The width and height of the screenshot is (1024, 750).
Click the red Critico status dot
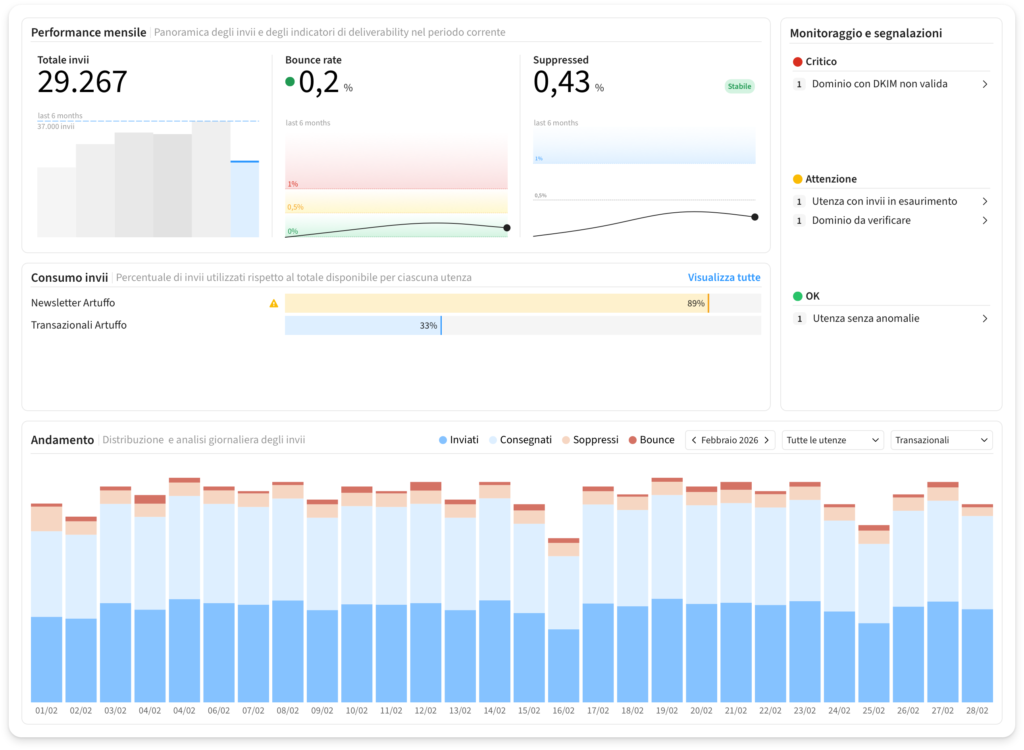tap(797, 62)
